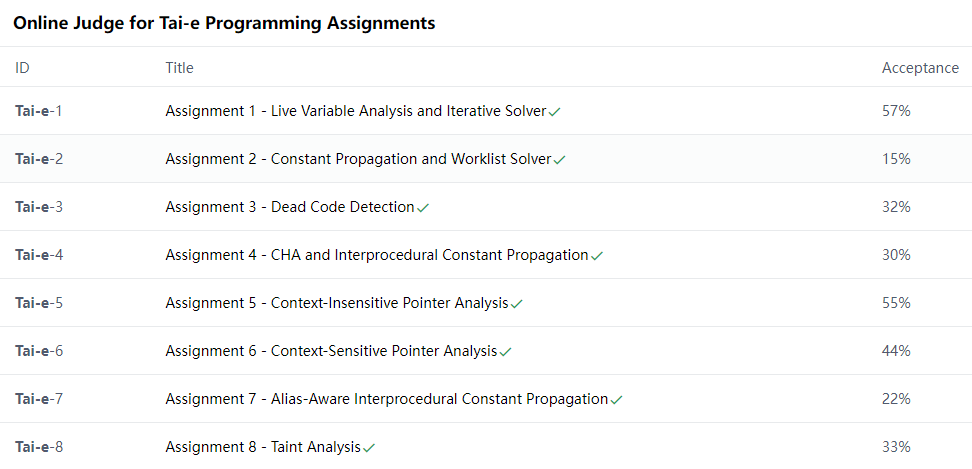Click the checkmark next to Context-Sensitive Pointer Analysis
Viewport: 972px width, 469px height.
505,352
